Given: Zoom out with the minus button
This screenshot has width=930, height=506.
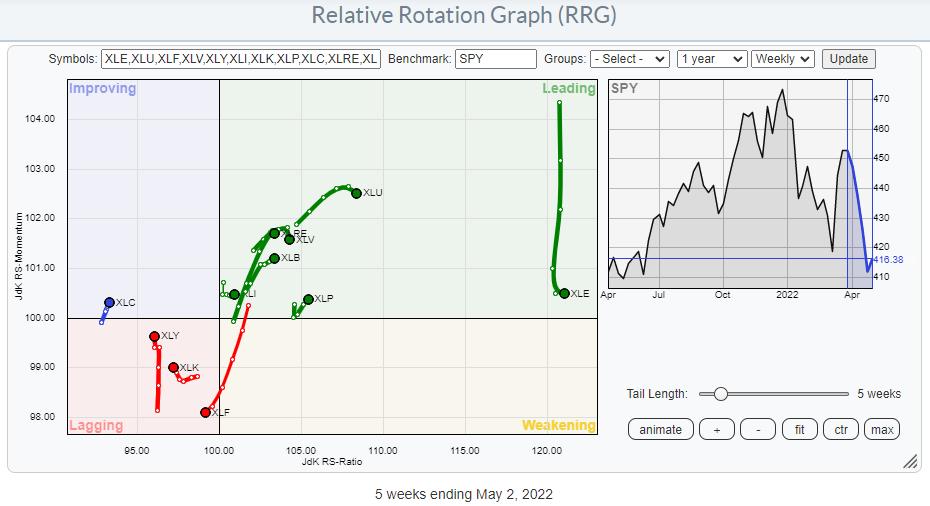Looking at the screenshot, I should pyautogui.click(x=758, y=429).
